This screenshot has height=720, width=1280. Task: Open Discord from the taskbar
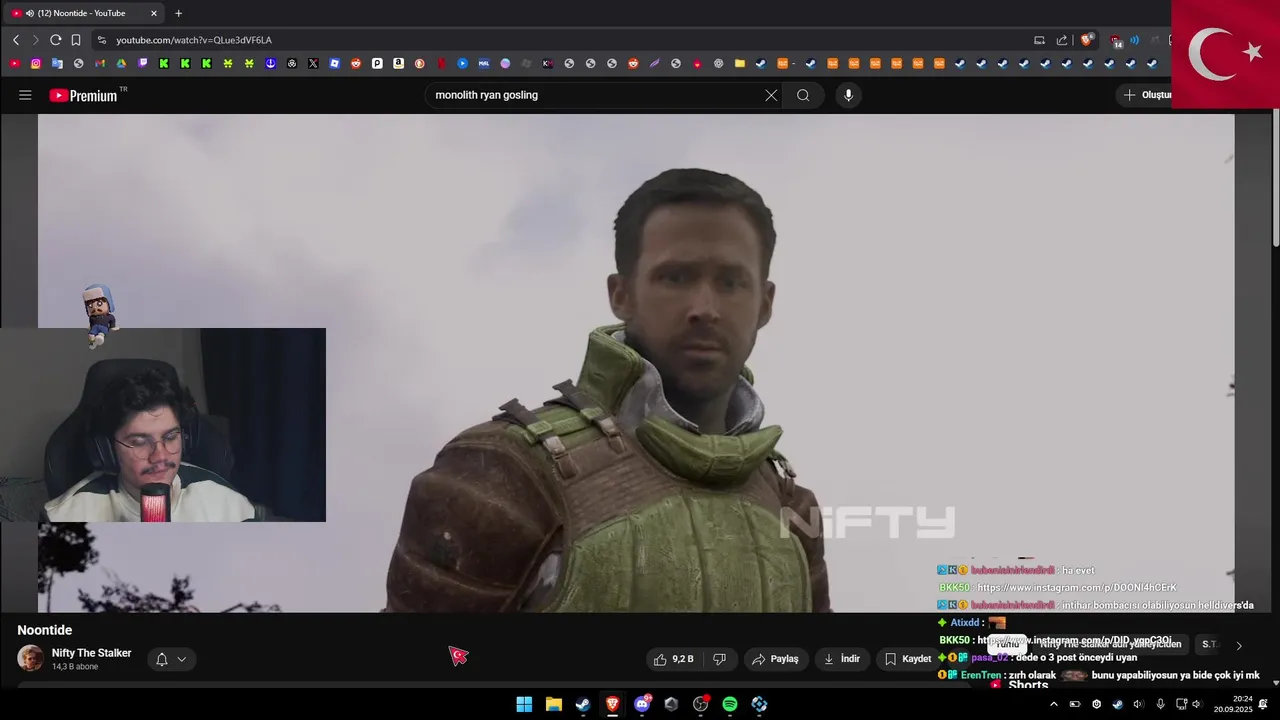(641, 704)
